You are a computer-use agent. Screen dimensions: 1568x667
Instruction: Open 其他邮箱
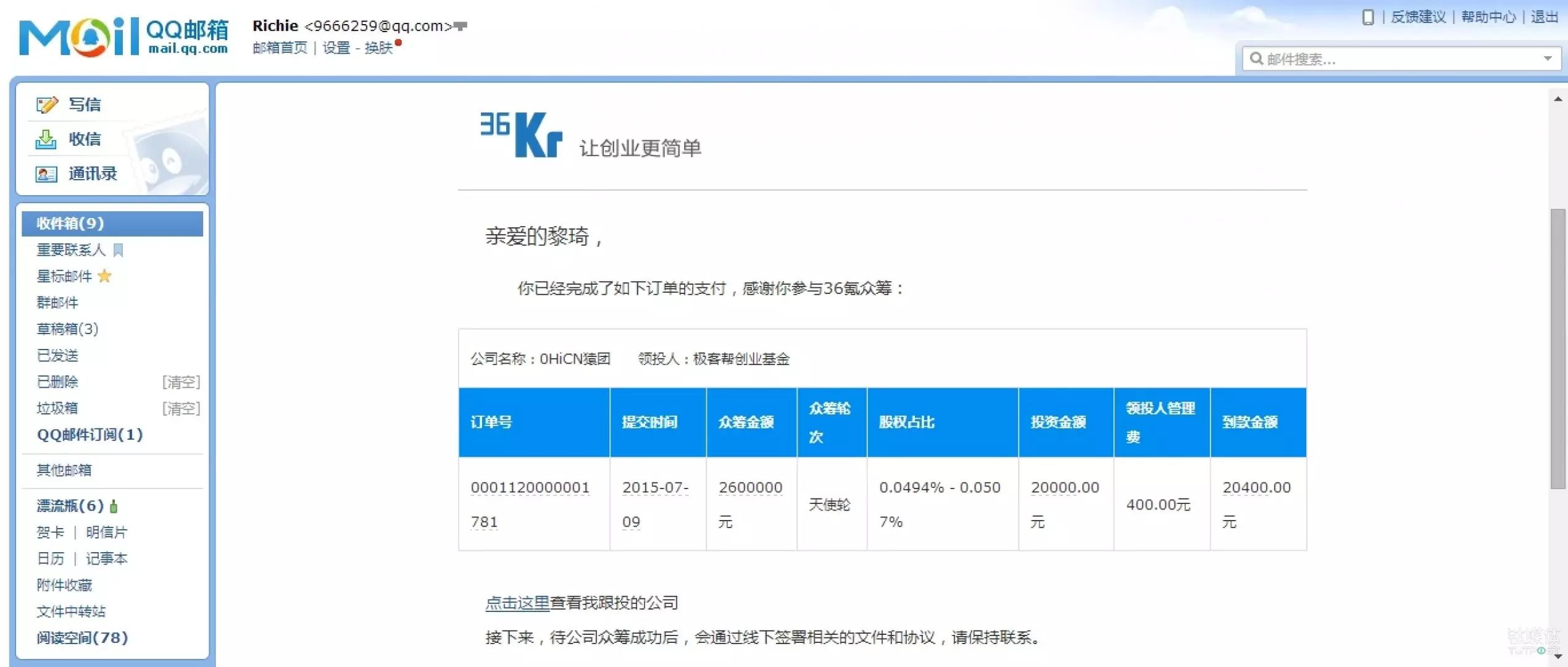[64, 471]
